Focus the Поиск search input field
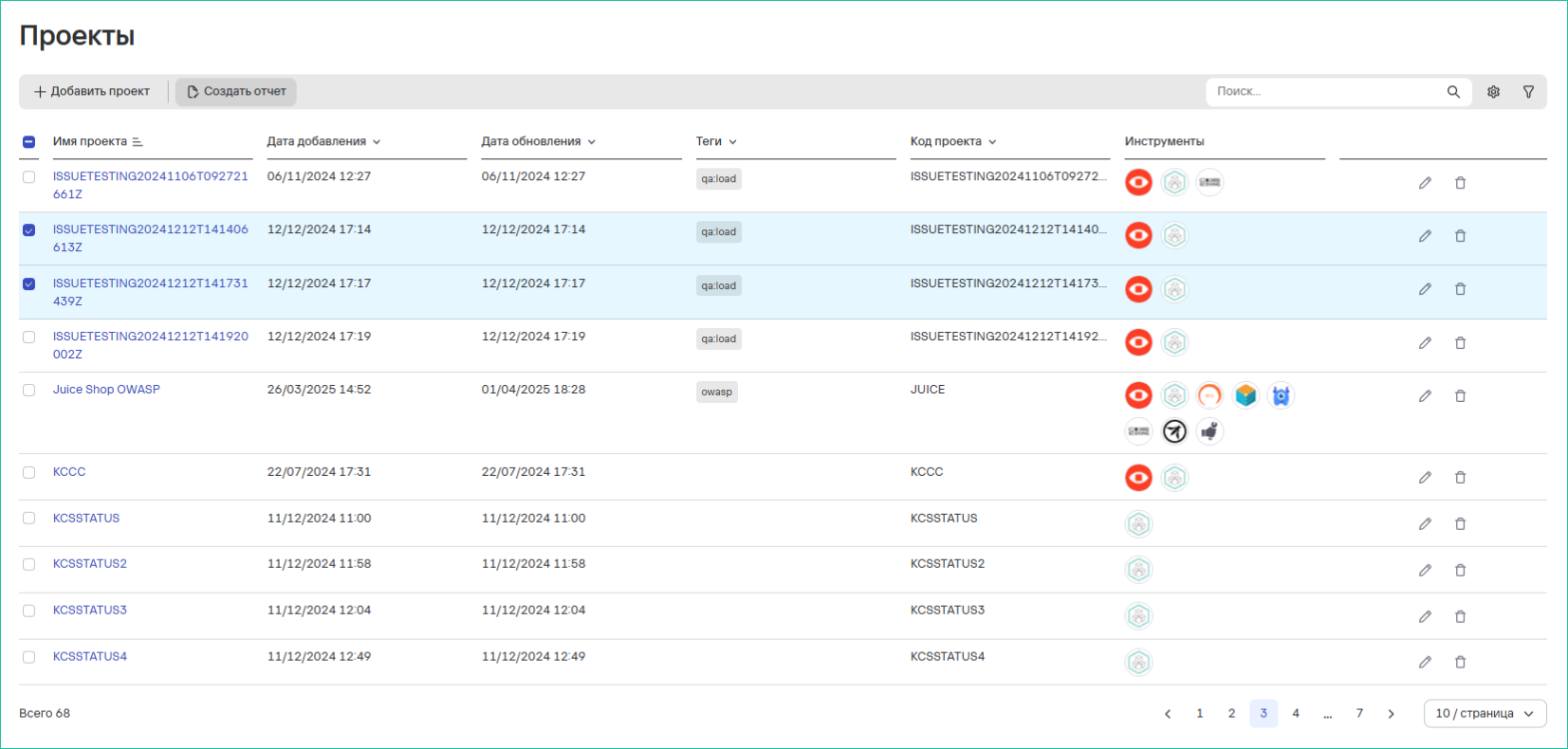Screen dimensions: 1568x749 click(x=1323, y=92)
